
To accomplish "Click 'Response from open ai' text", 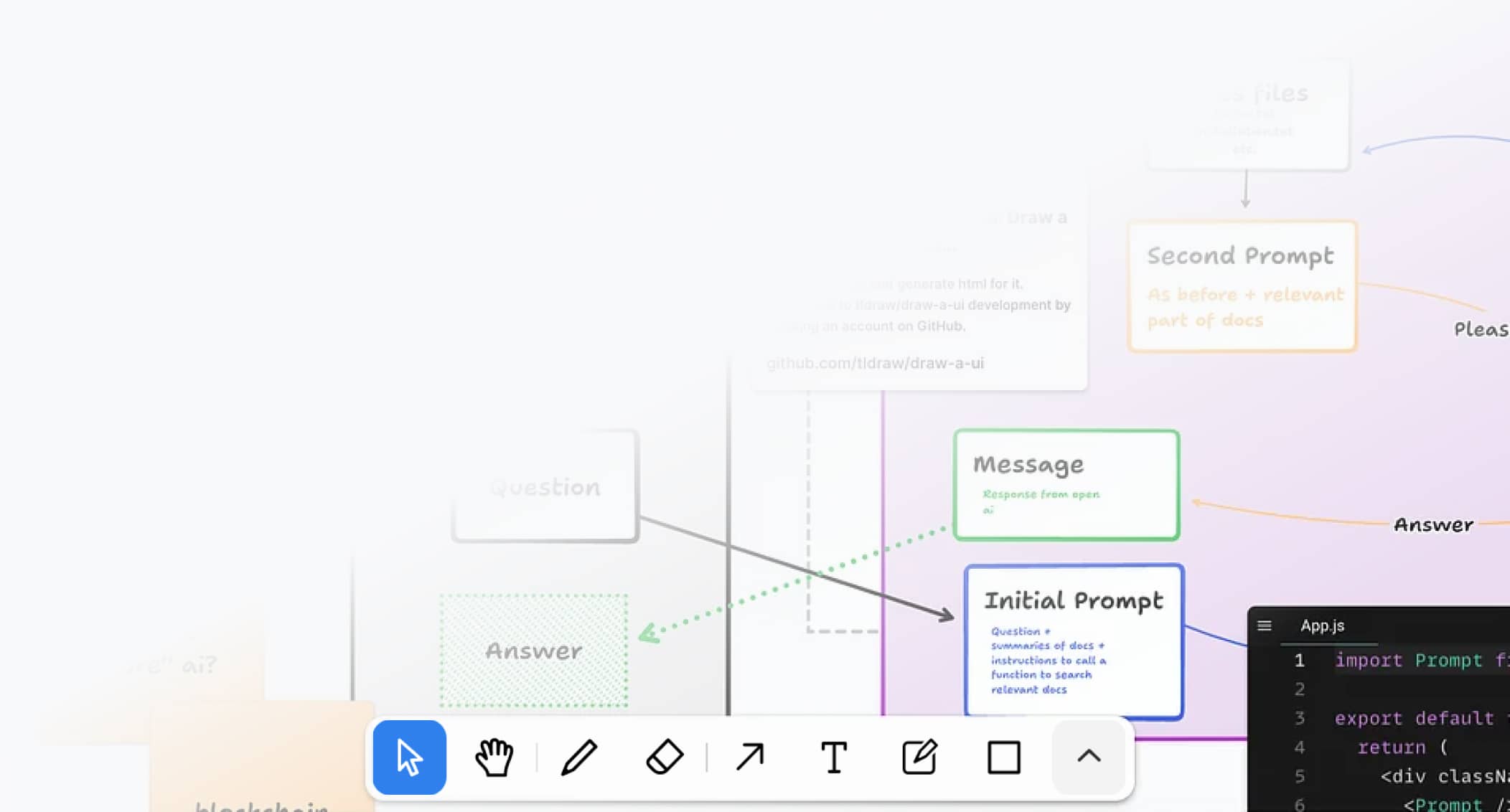I will coord(1041,501).
